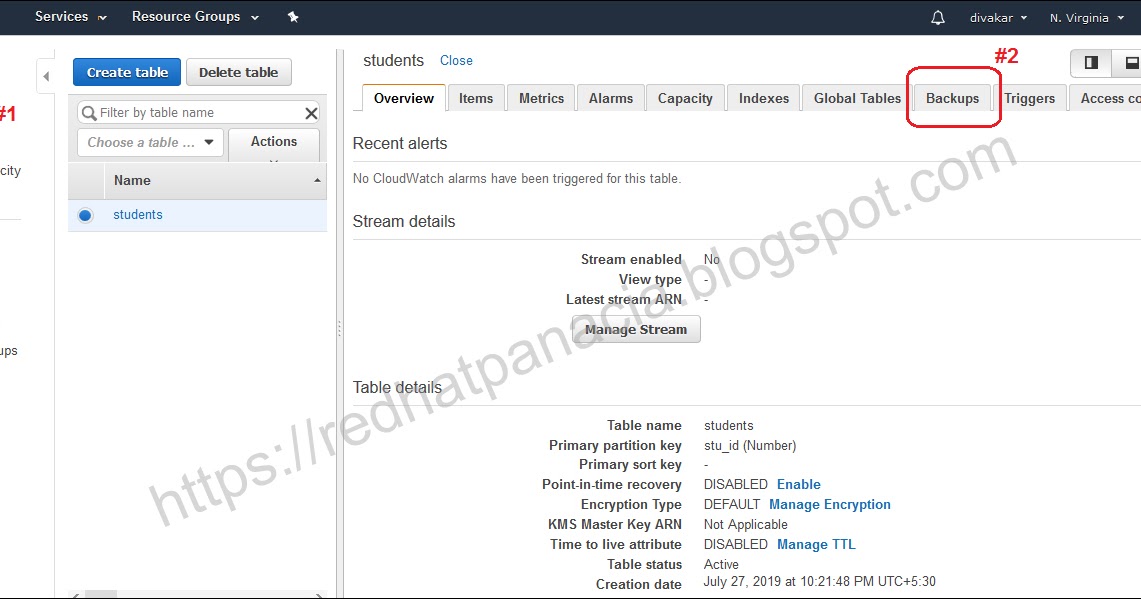Open the Services menu
The image size is (1141, 599).
[x=62, y=17]
